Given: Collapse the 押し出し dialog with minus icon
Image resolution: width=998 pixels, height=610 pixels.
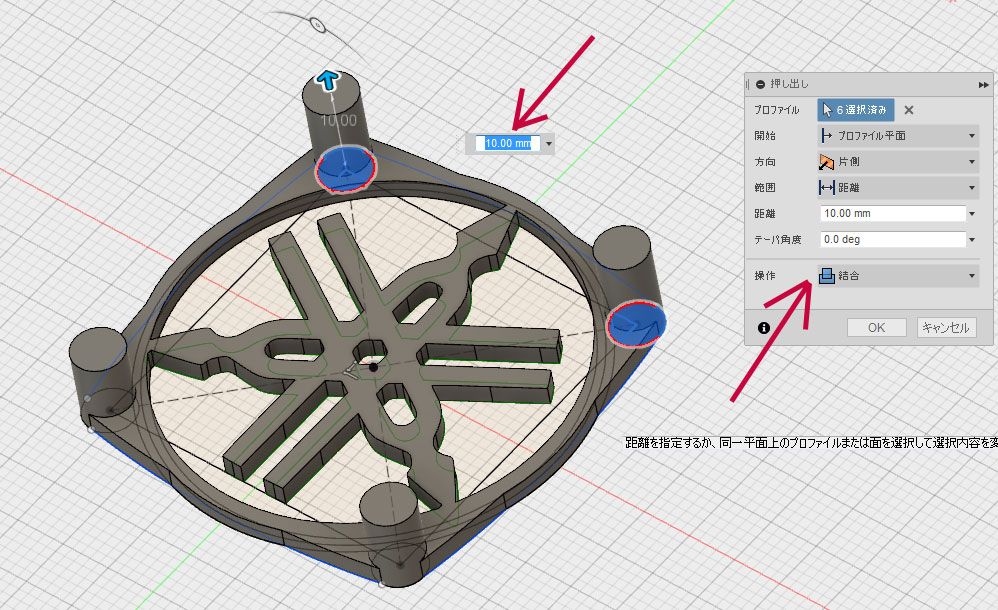Looking at the screenshot, I should click(760, 85).
